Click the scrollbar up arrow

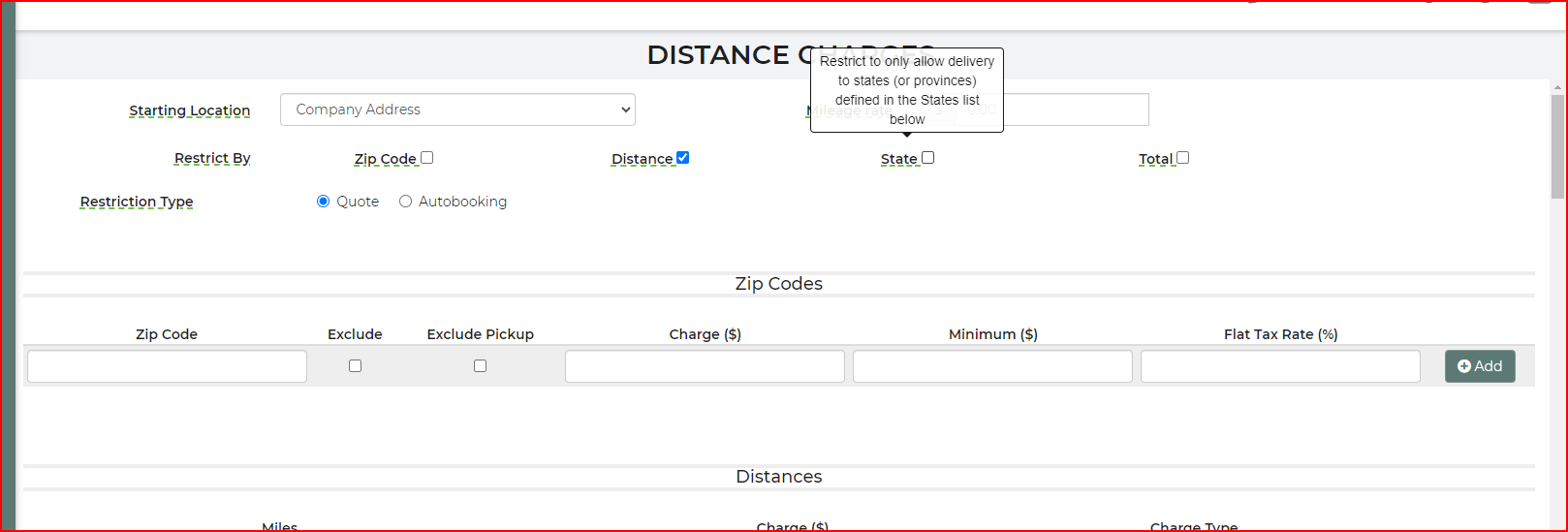(1557, 87)
